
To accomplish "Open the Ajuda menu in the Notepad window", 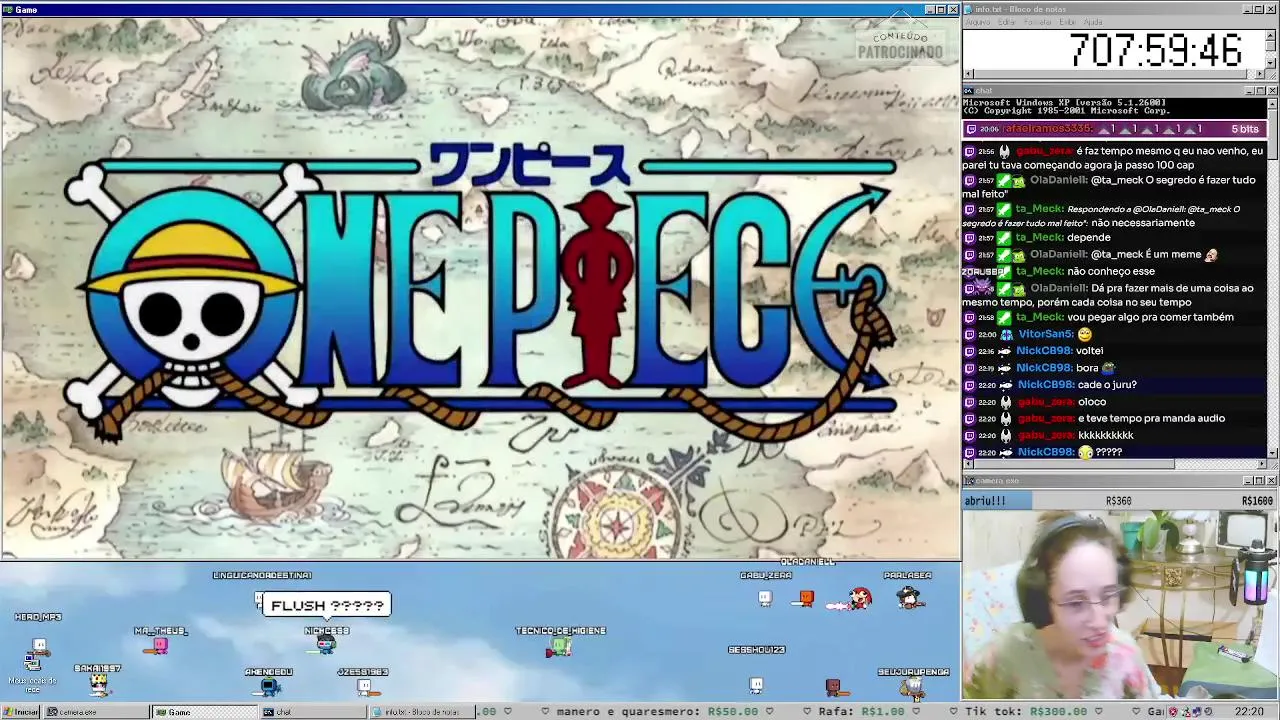I will click(1093, 22).
